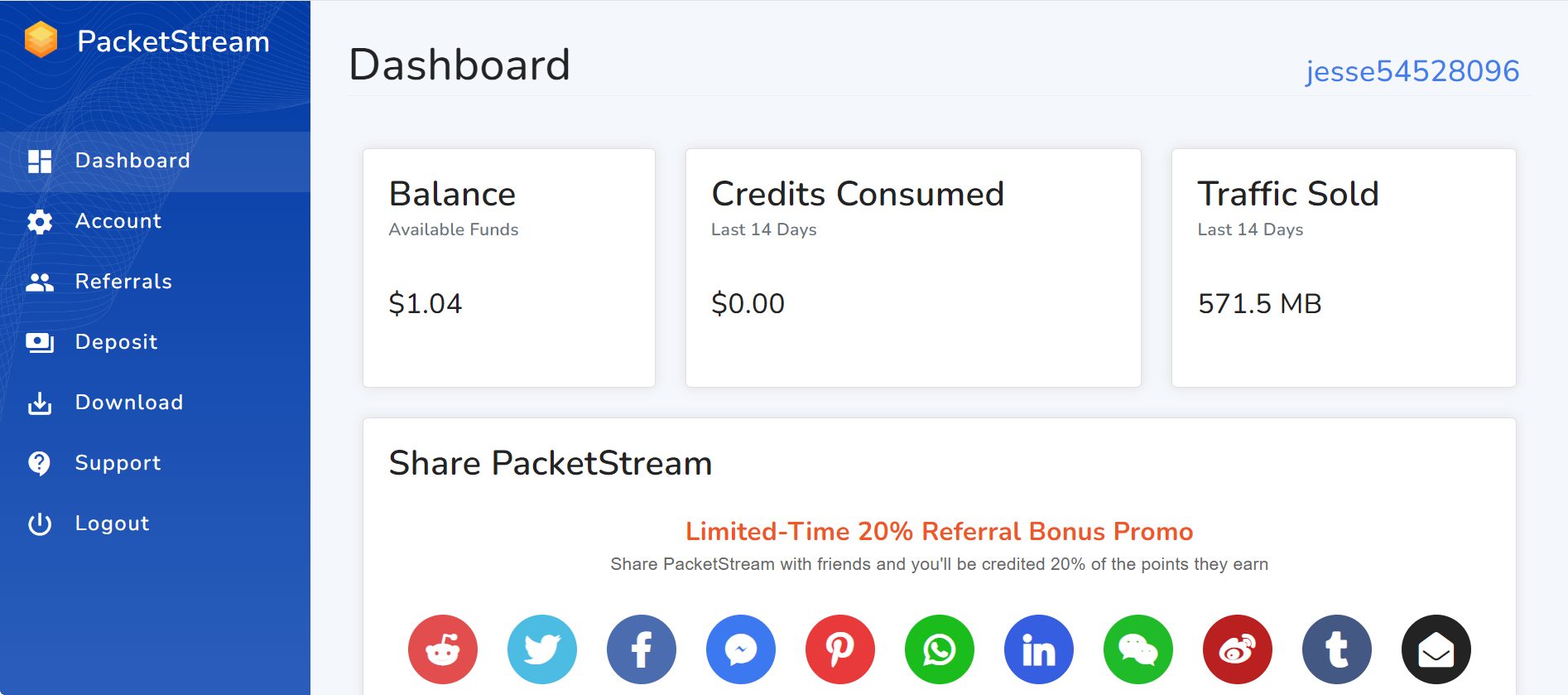
Task: Open the Support question-mark icon
Action: pyautogui.click(x=39, y=463)
